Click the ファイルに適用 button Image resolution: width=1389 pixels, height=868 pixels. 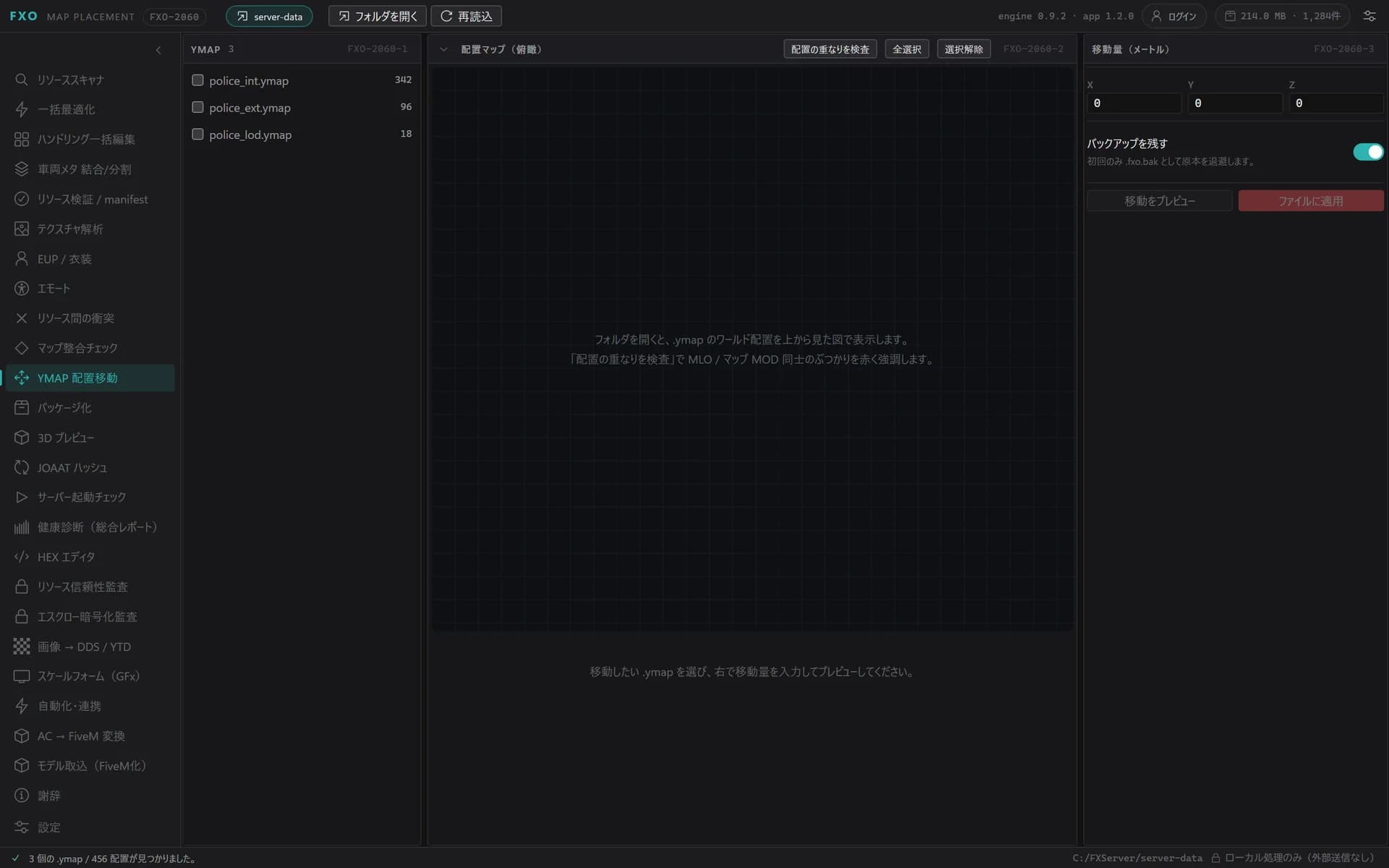pyautogui.click(x=1311, y=201)
